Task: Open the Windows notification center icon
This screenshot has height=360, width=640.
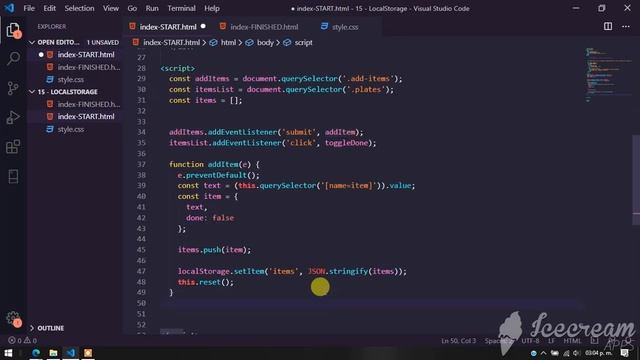Action: click(x=624, y=353)
